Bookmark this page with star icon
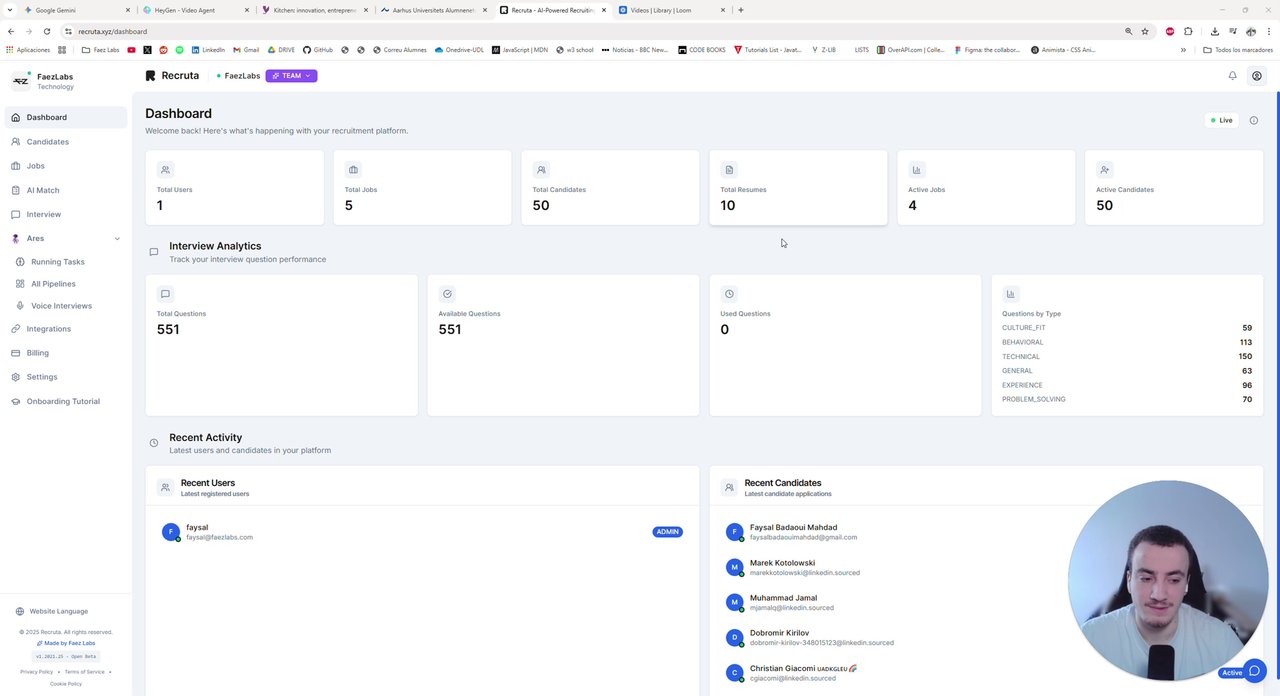Viewport: 1280px width, 696px height. tap(1145, 31)
